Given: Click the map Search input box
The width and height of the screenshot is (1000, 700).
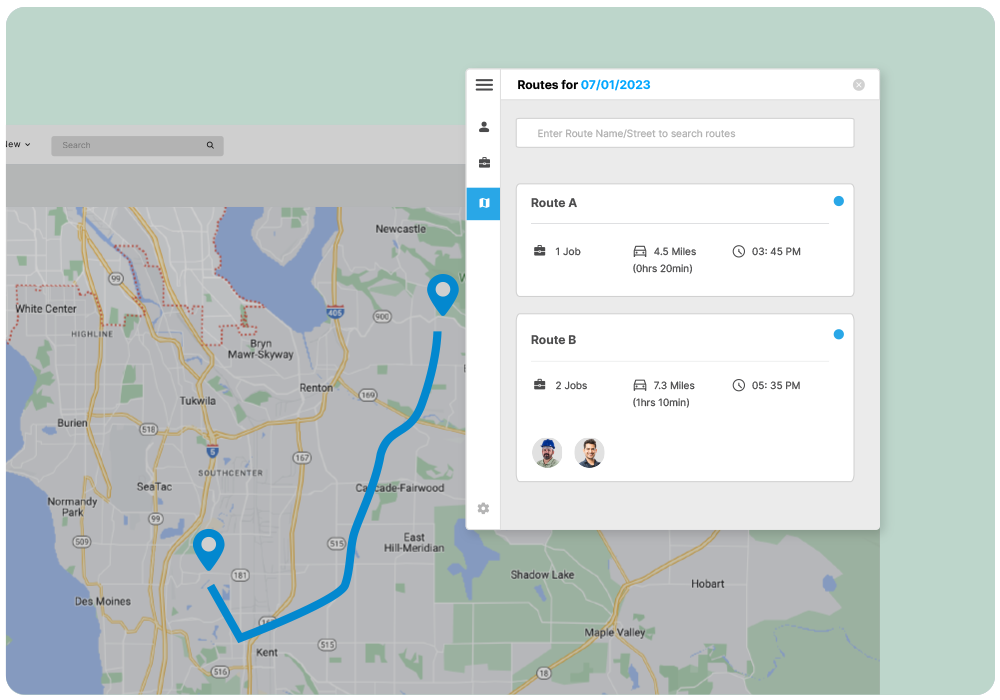Looking at the screenshot, I should tap(130, 145).
